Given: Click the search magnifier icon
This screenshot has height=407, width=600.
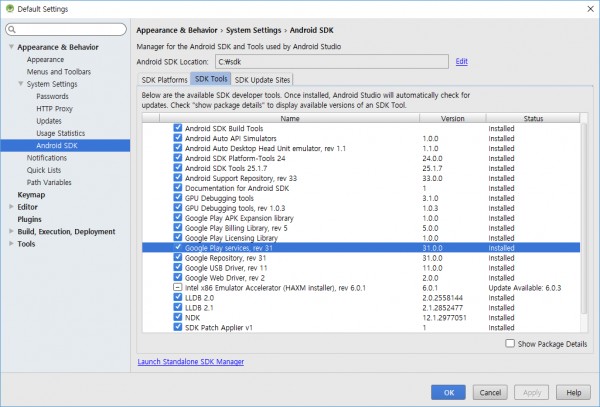Looking at the screenshot, I should [x=12, y=29].
